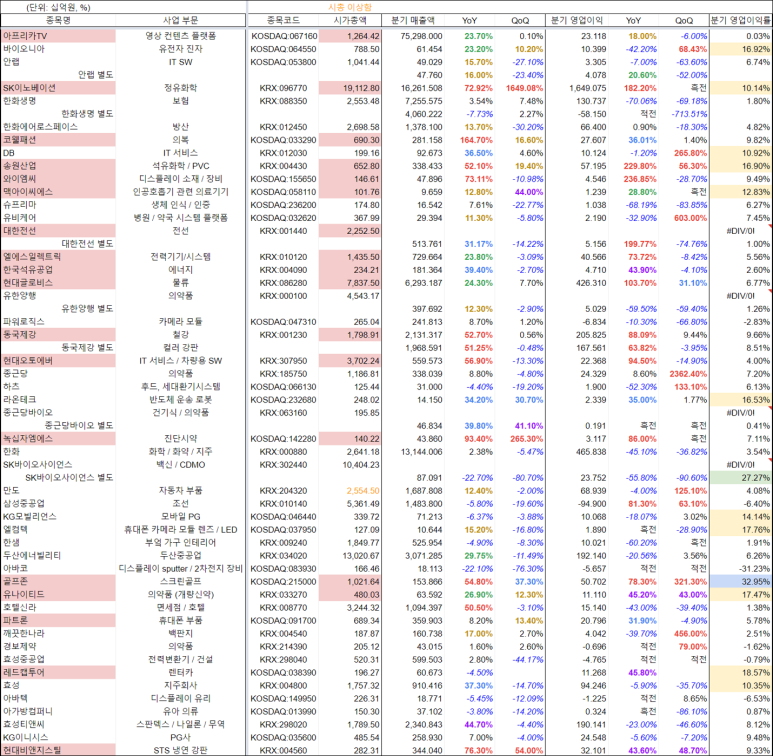Click stock code KRX:096770
The height and width of the screenshot is (756, 773).
tap(283, 88)
